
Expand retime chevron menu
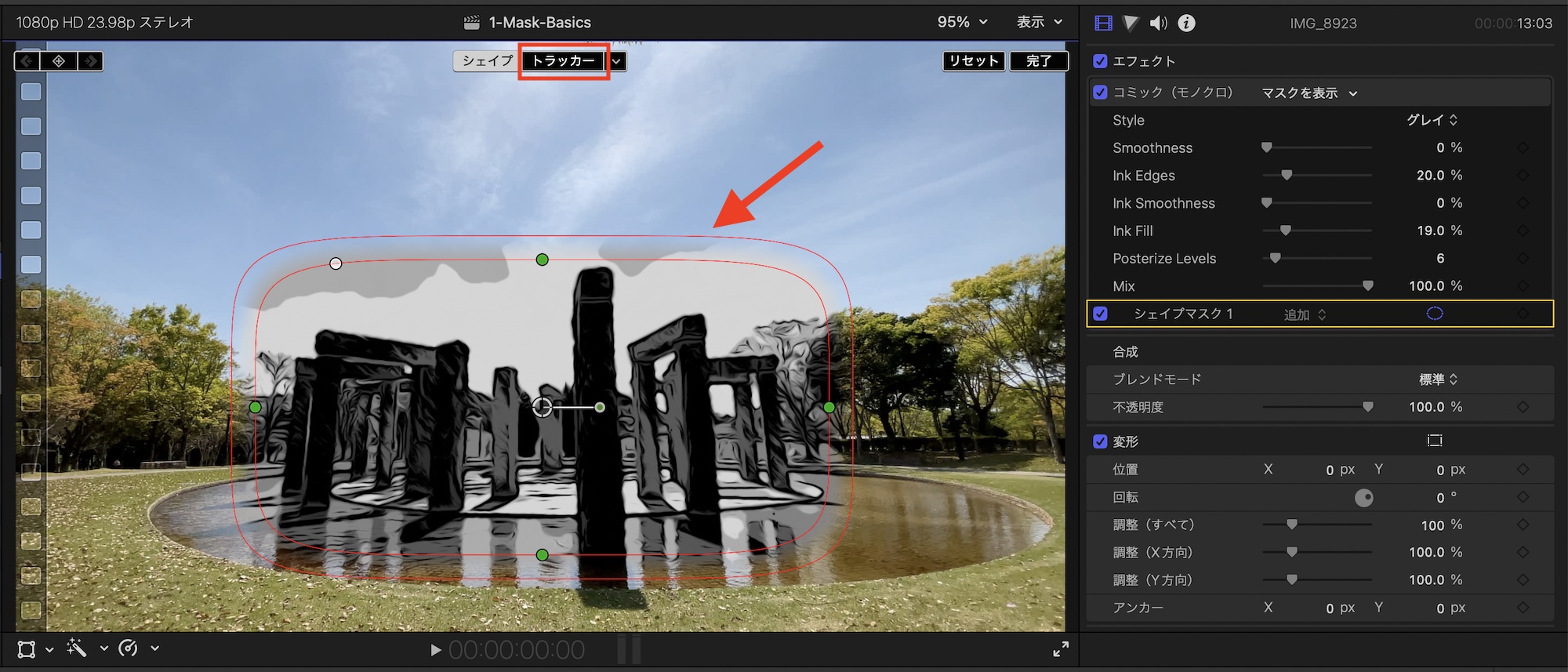pos(155,648)
